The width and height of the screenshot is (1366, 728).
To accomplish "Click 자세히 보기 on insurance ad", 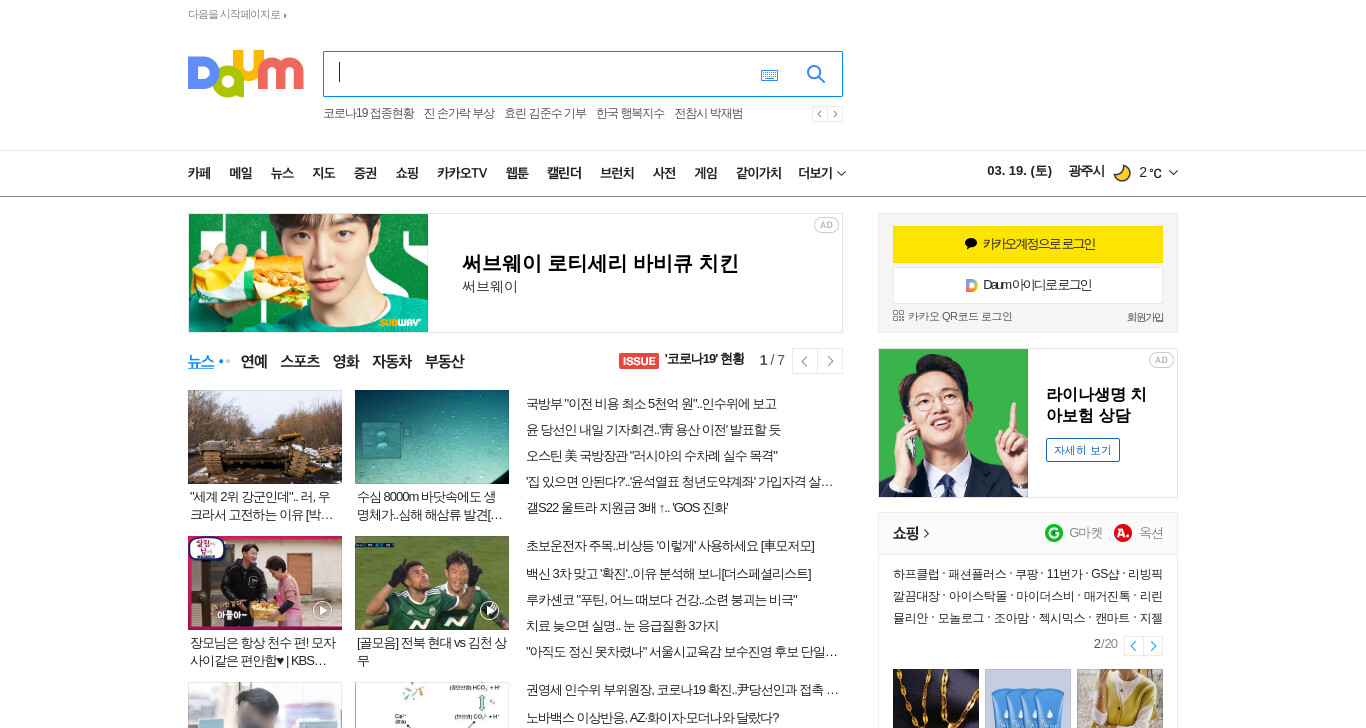I will pos(1083,450).
